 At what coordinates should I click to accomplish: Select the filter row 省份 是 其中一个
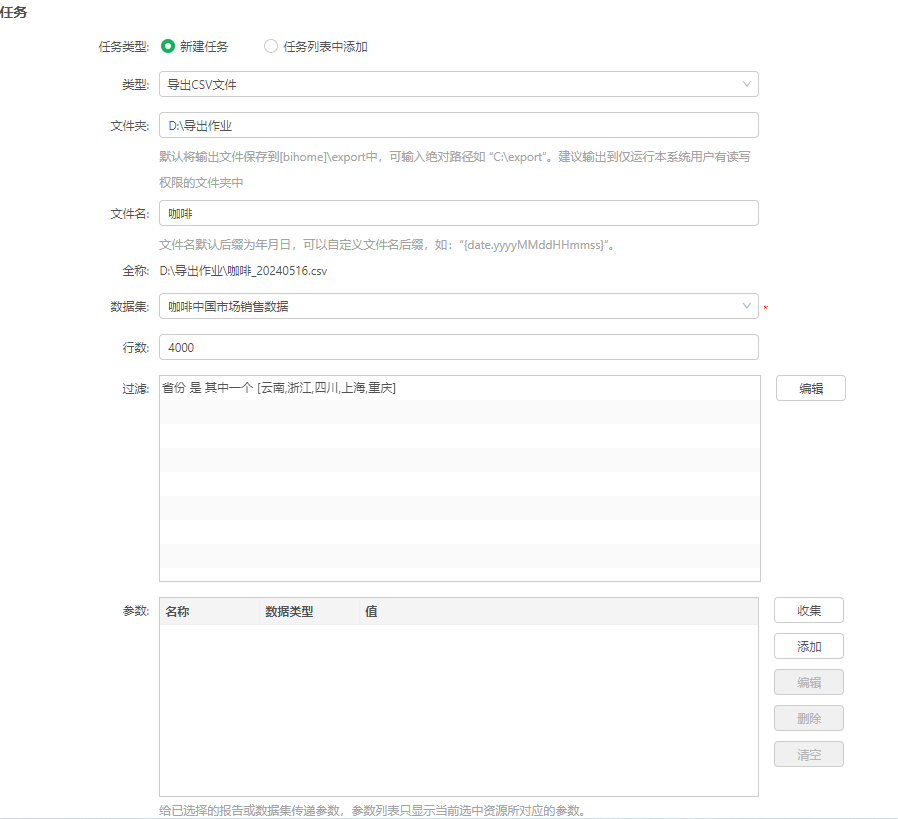[x=460, y=388]
